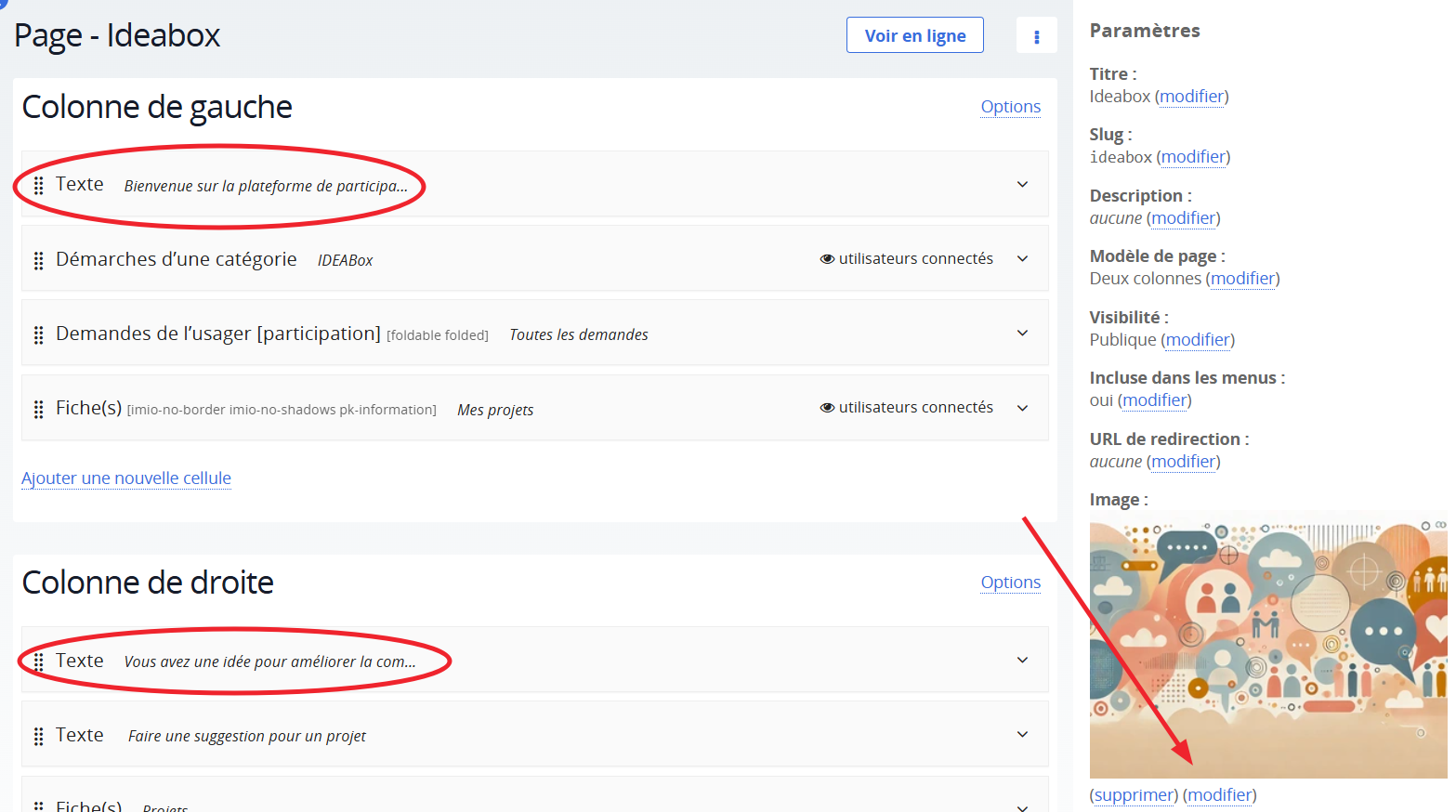Click drag handle of 'Faire une suggestion' cell

[38, 736]
